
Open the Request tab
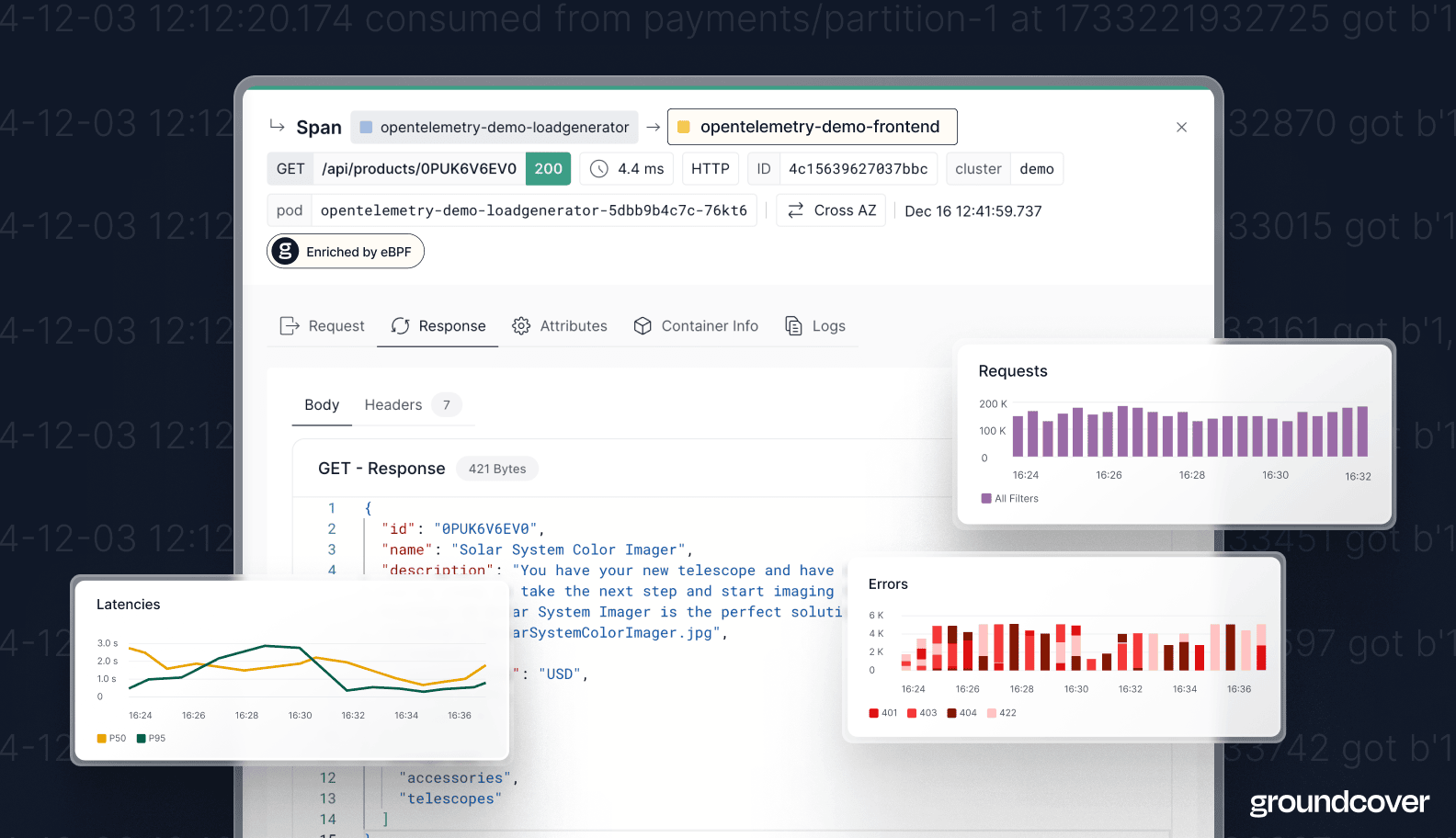coord(323,326)
